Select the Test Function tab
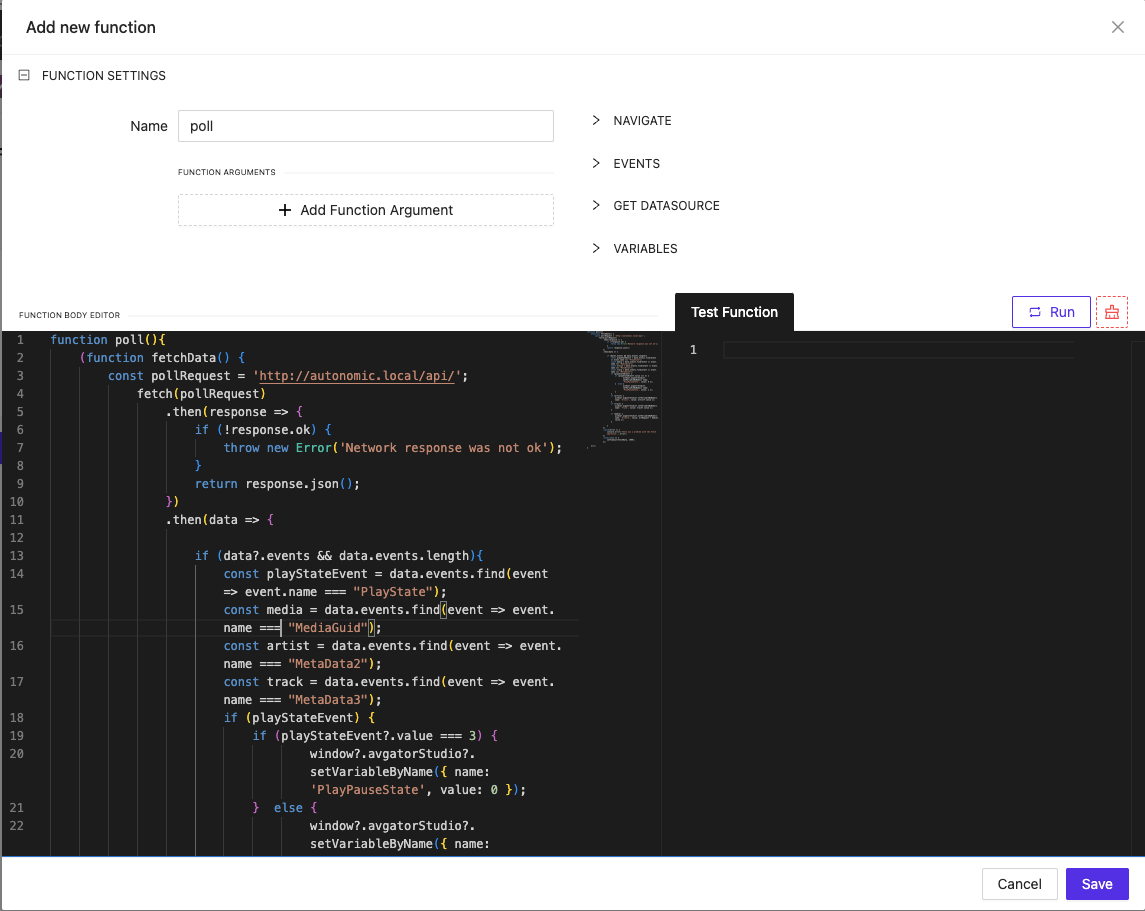The image size is (1145, 911). (734, 312)
